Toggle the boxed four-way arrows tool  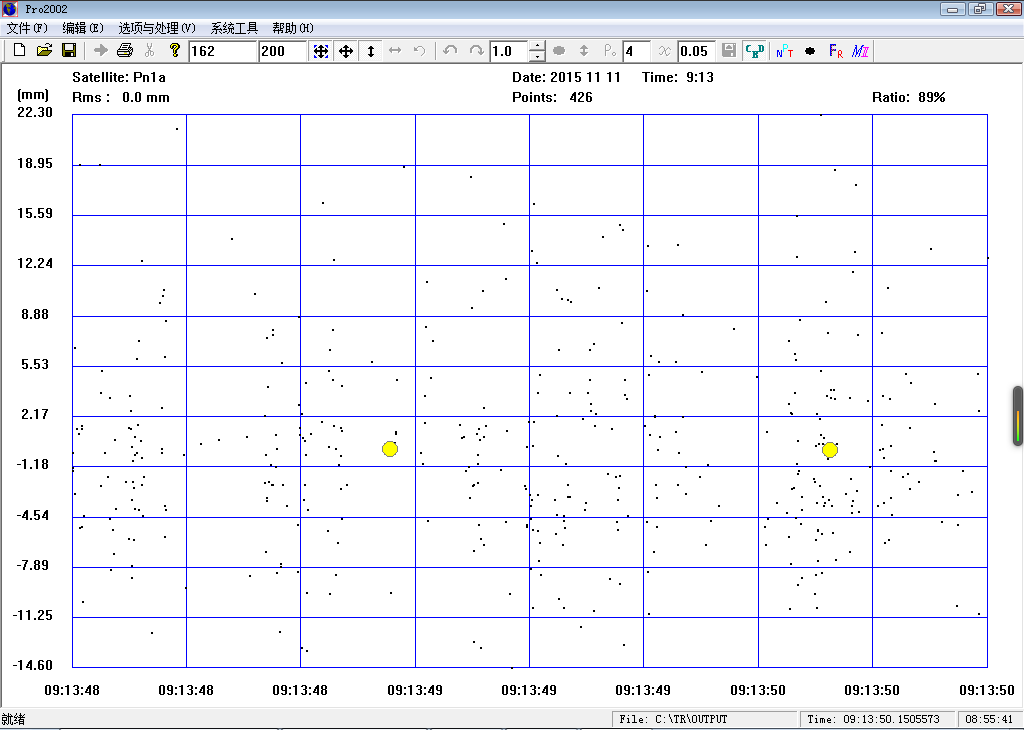click(x=321, y=51)
